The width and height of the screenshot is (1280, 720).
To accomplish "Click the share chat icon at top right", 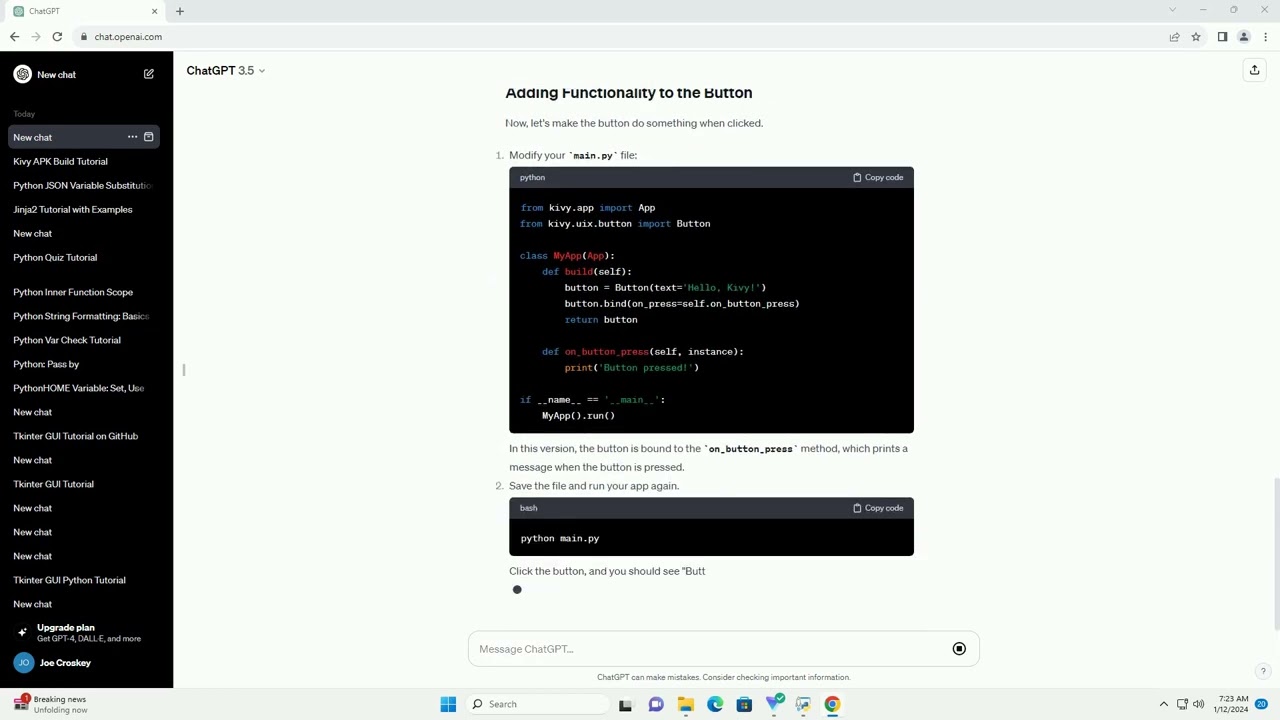I will 1254,70.
